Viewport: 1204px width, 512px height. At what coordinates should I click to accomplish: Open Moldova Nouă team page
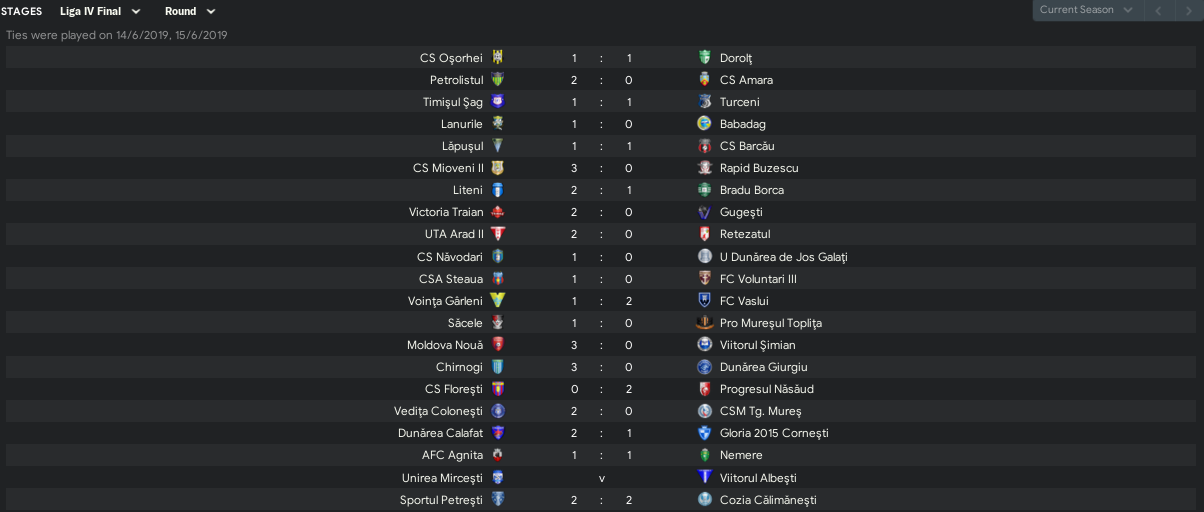[445, 345]
